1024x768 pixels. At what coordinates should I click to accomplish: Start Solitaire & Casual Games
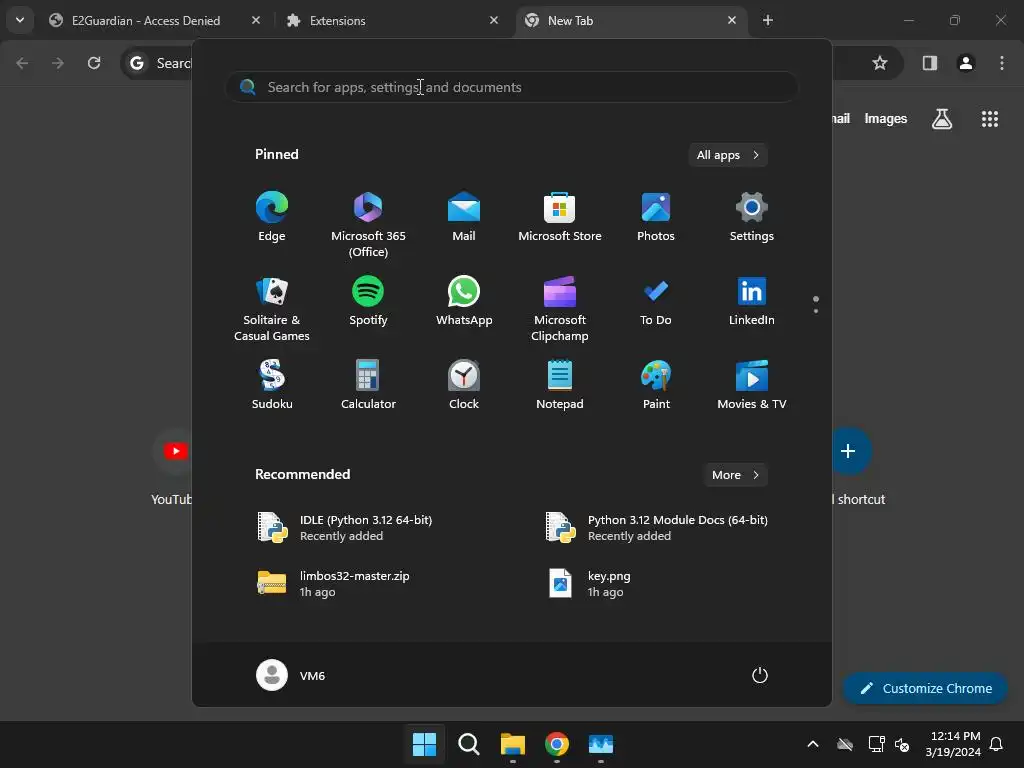pyautogui.click(x=272, y=308)
